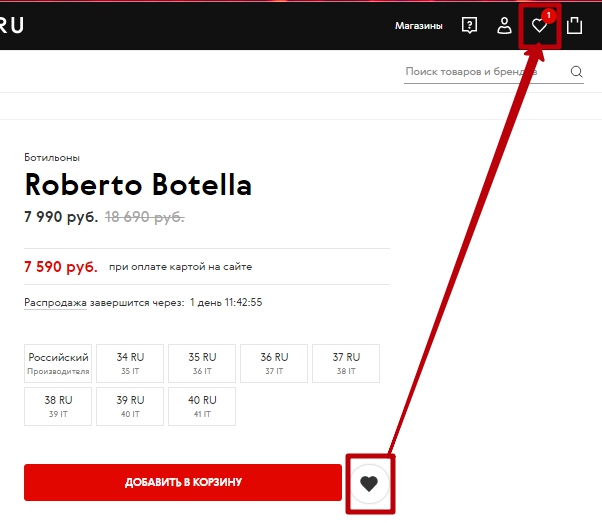Open the Российский size chart selector
The width and height of the screenshot is (602, 523).
58,363
